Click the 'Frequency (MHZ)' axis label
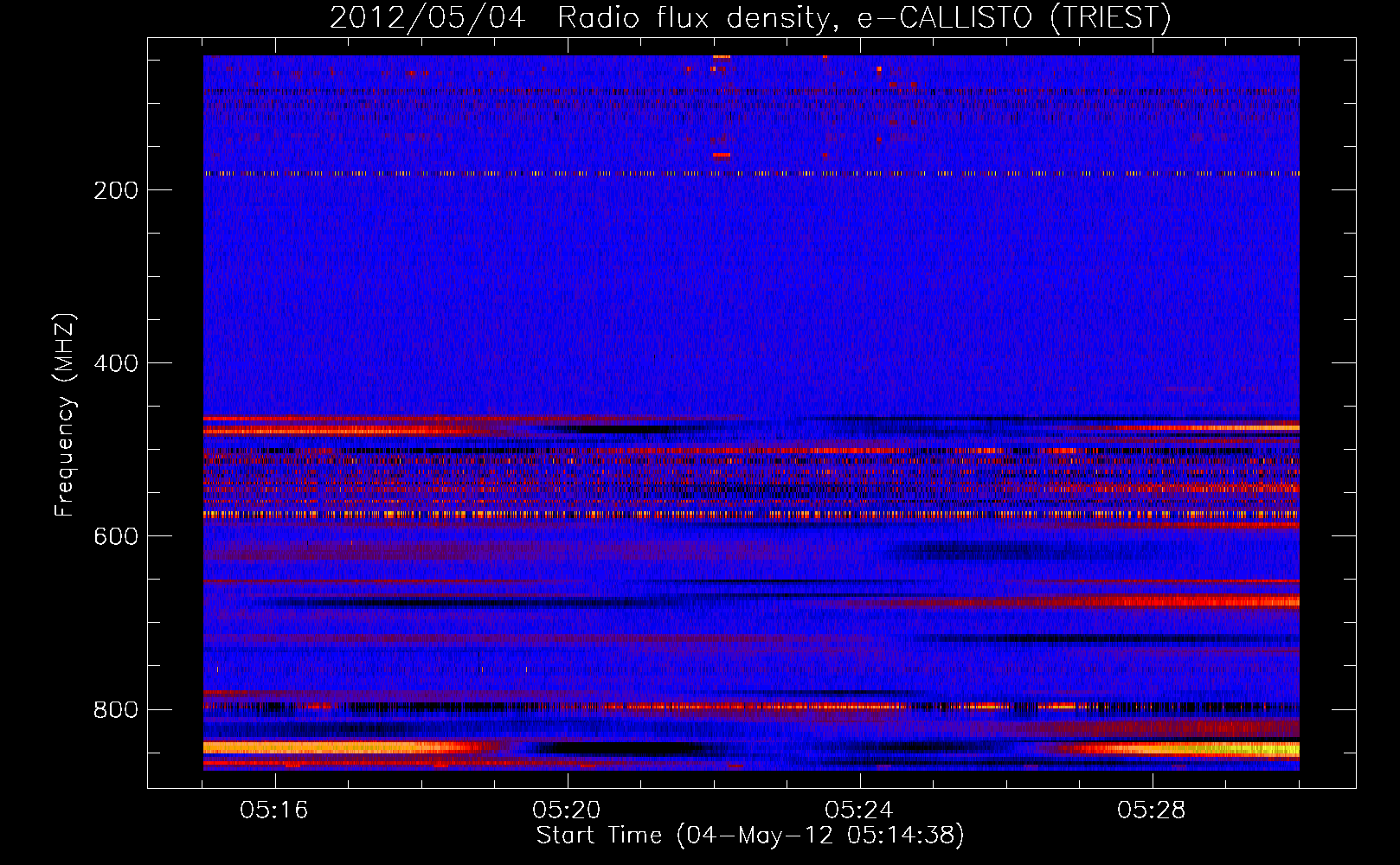The image size is (1400, 865). point(65,415)
